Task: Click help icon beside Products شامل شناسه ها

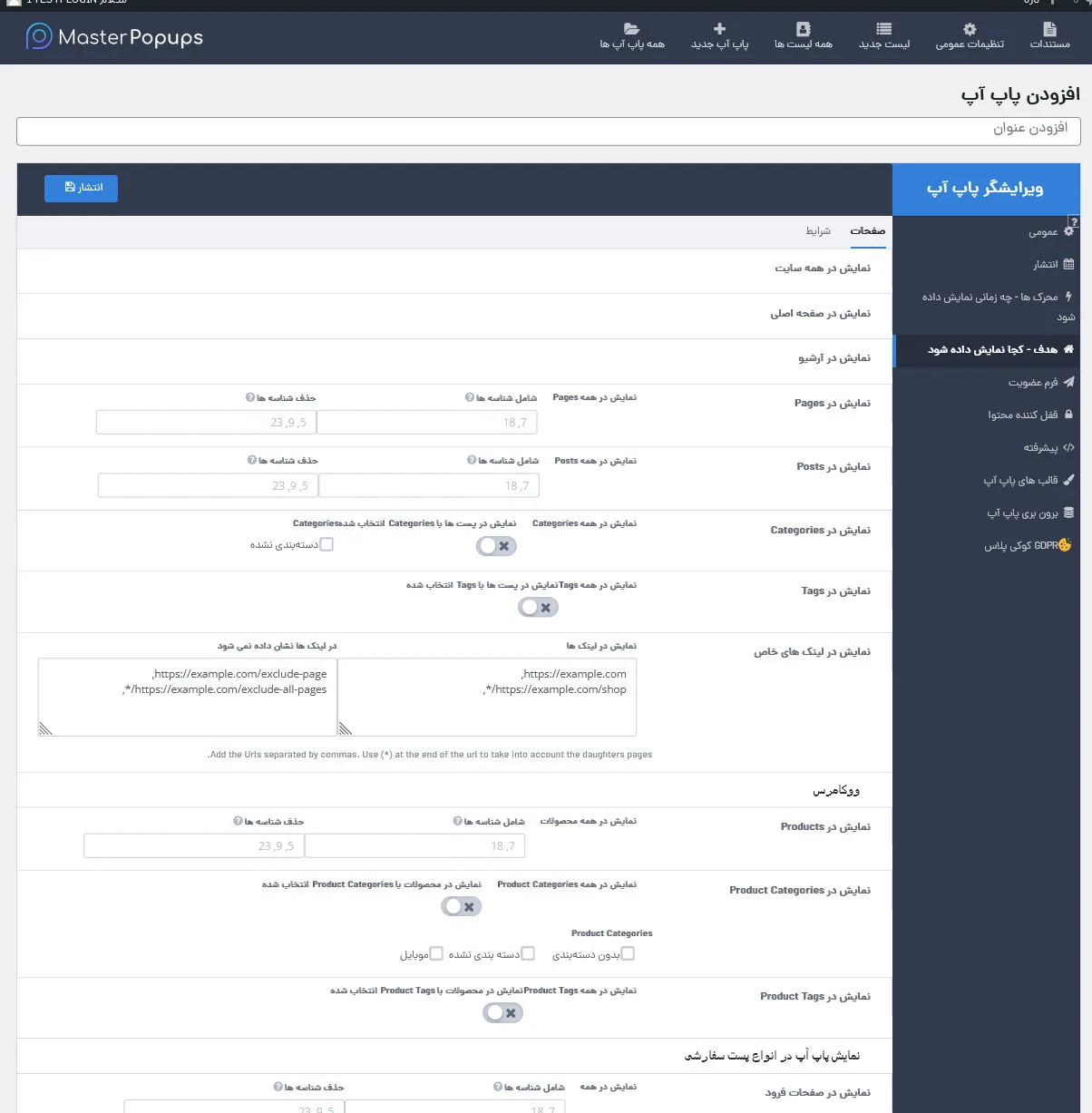Action: (458, 821)
